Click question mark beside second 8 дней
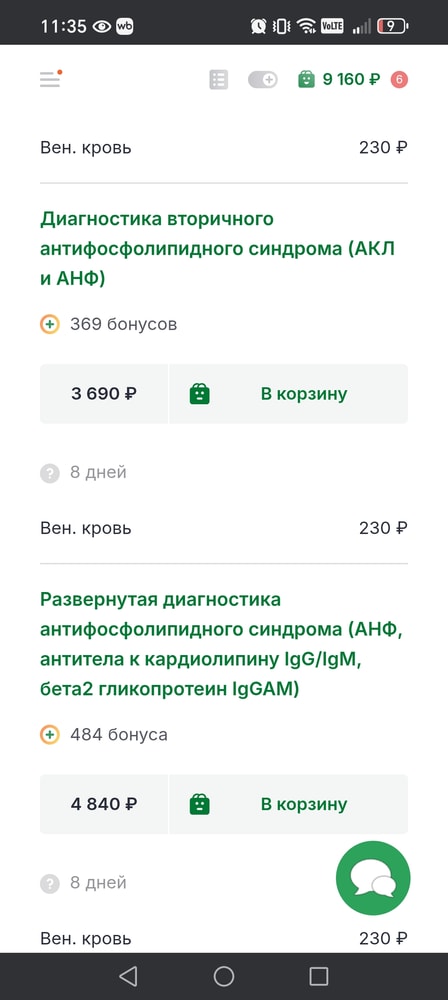The width and height of the screenshot is (448, 1000). click(50, 883)
